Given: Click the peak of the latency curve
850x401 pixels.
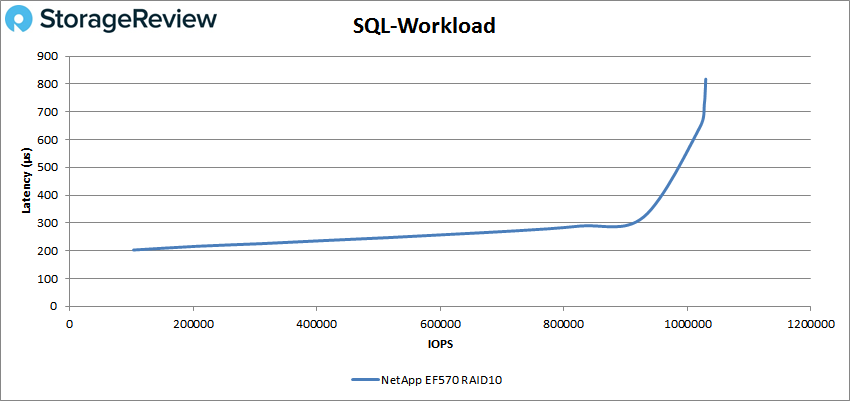Looking at the screenshot, I should (706, 79).
